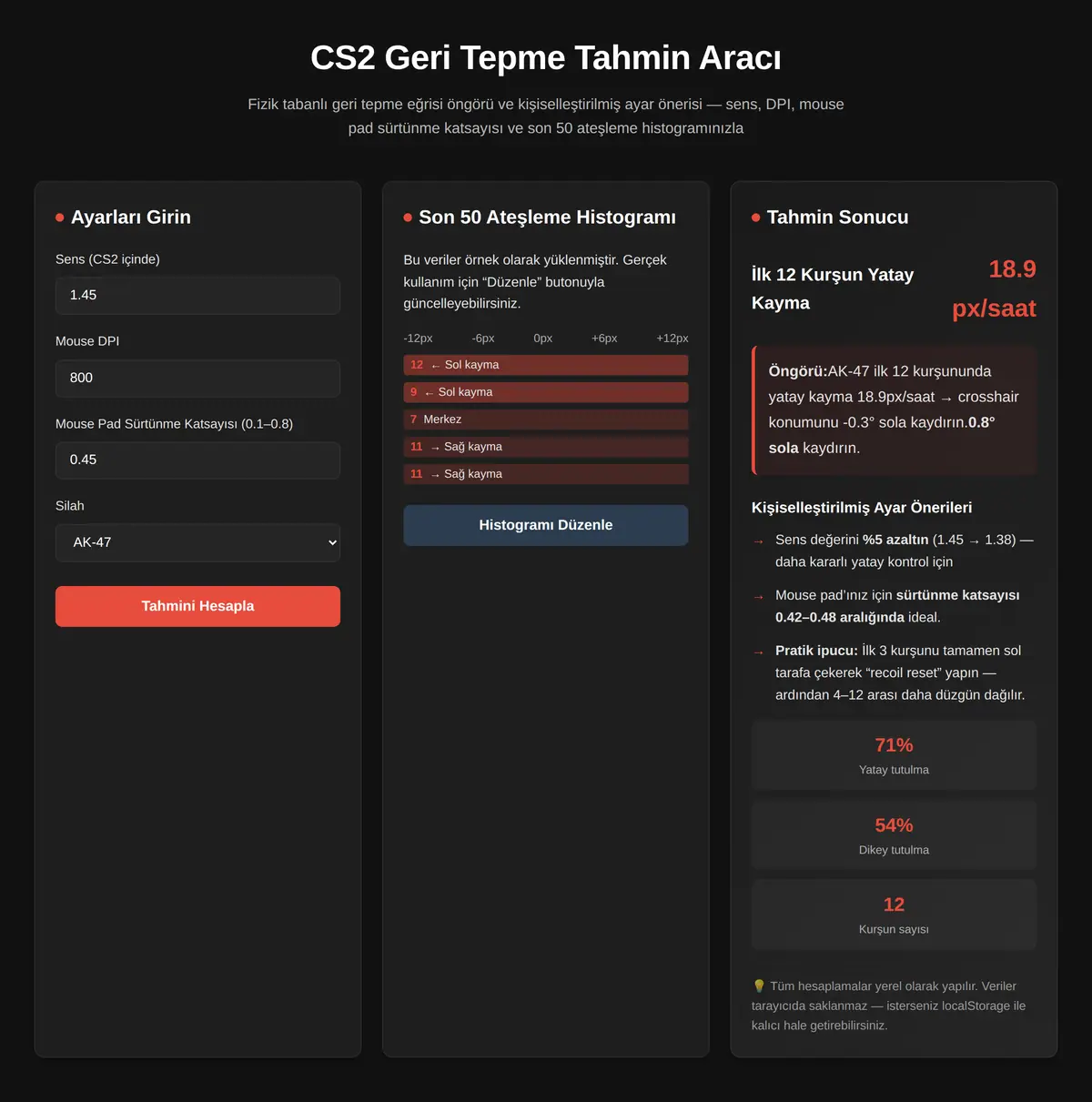Image resolution: width=1092 pixels, height=1102 pixels.
Task: Select the histogram bar with 9 Sol kayma
Action: click(x=546, y=392)
